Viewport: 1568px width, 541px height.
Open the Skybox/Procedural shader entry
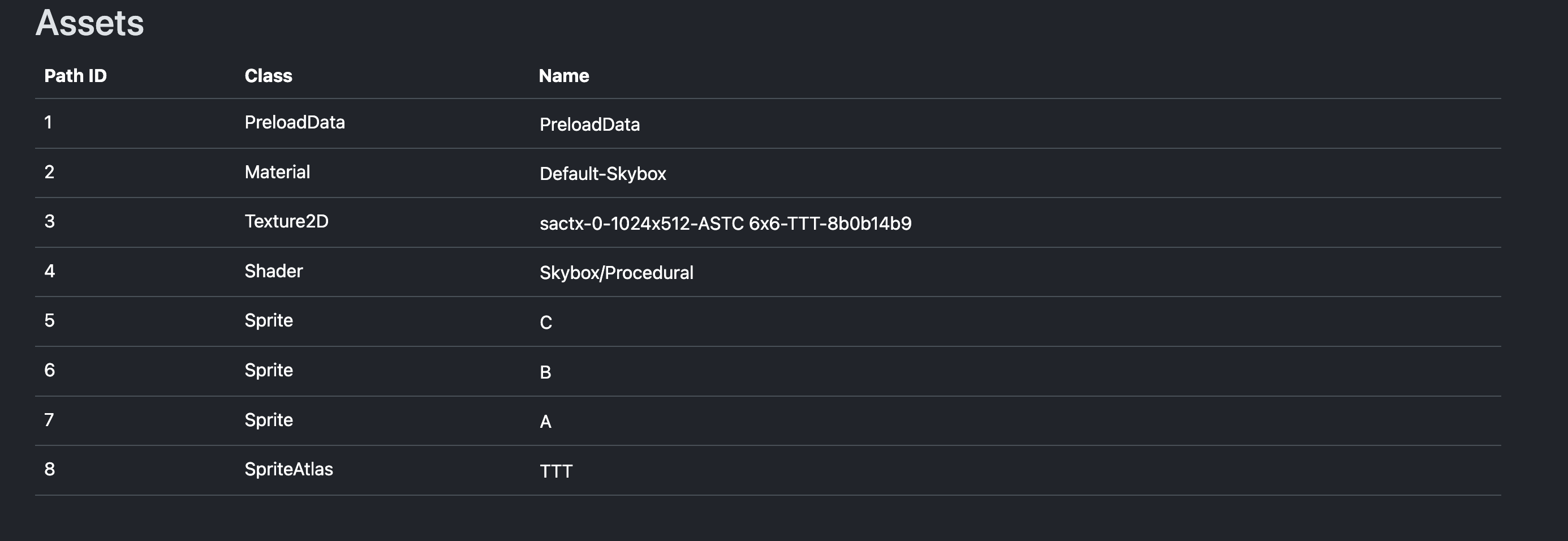point(616,272)
